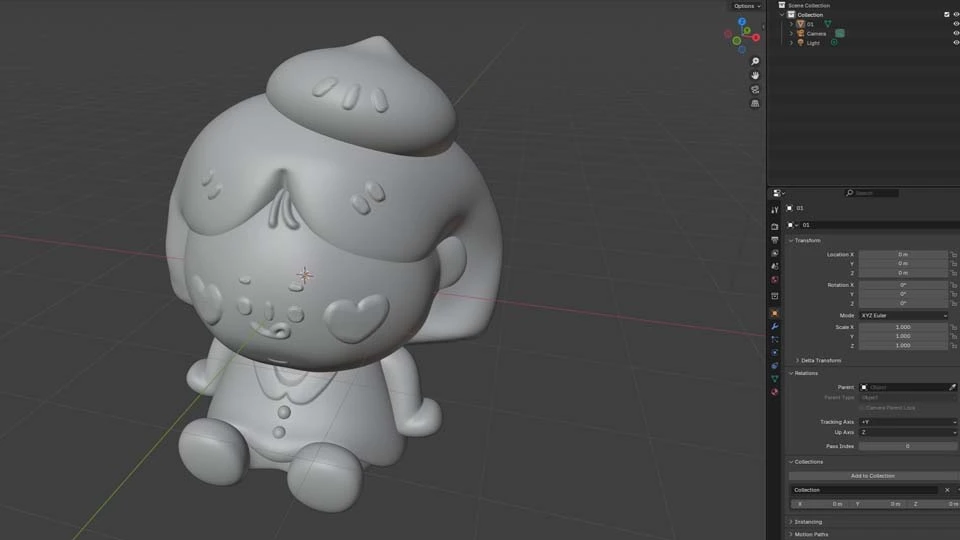Screen dimensions: 960x540
Task: Open the rotation Mode XYZ Euler dropdown
Action: (x=903, y=315)
